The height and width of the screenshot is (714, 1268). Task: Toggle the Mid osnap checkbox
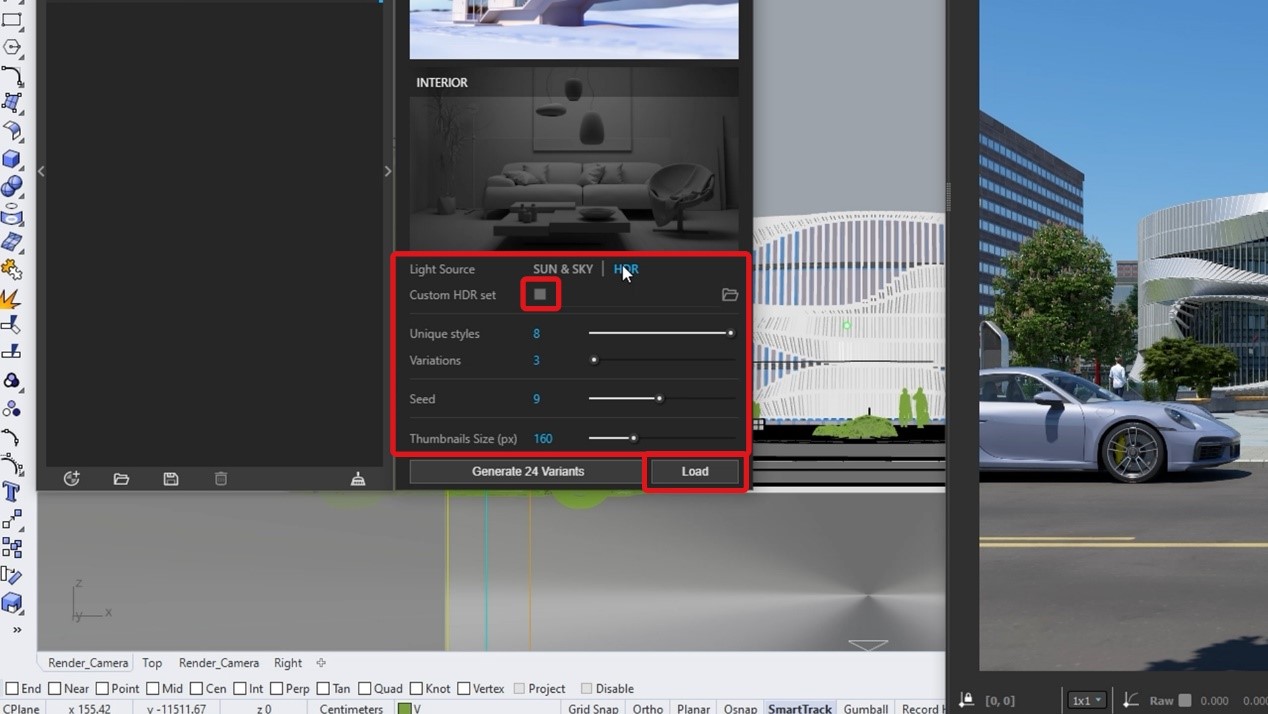click(153, 688)
